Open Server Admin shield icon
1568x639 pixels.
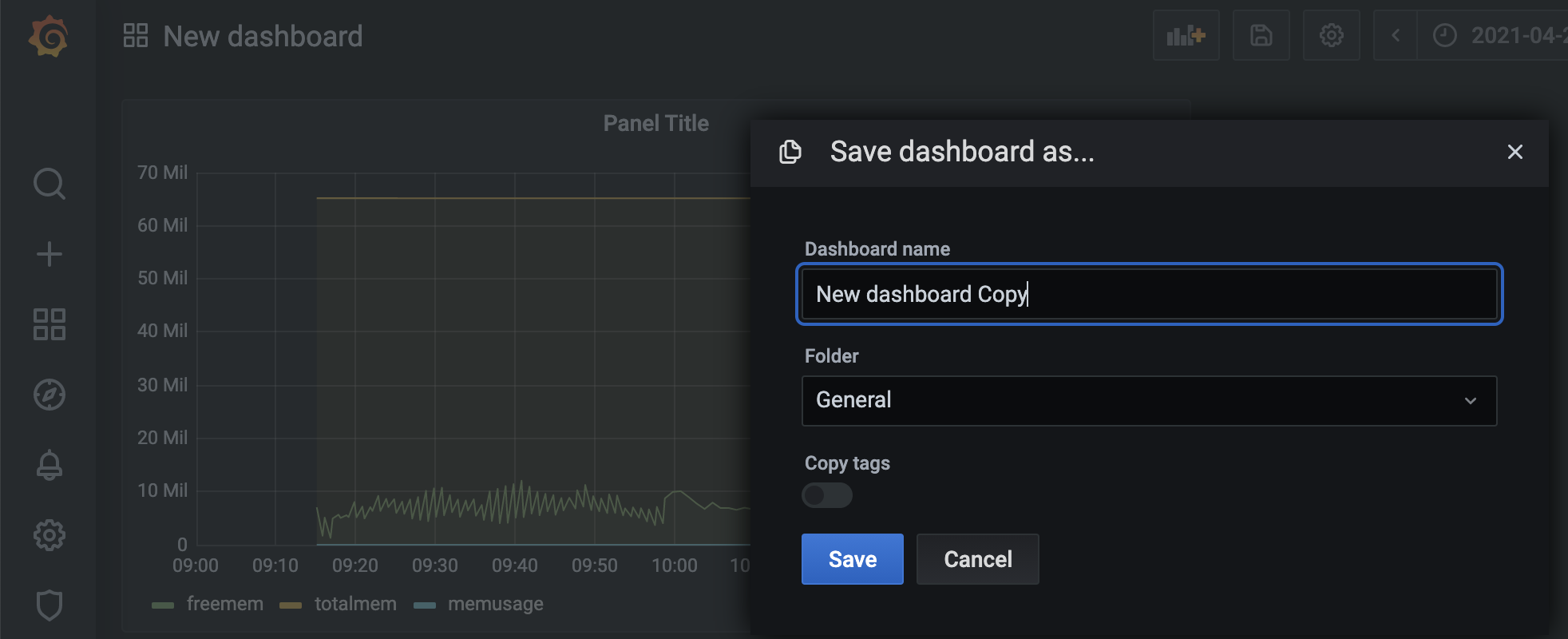click(x=49, y=605)
